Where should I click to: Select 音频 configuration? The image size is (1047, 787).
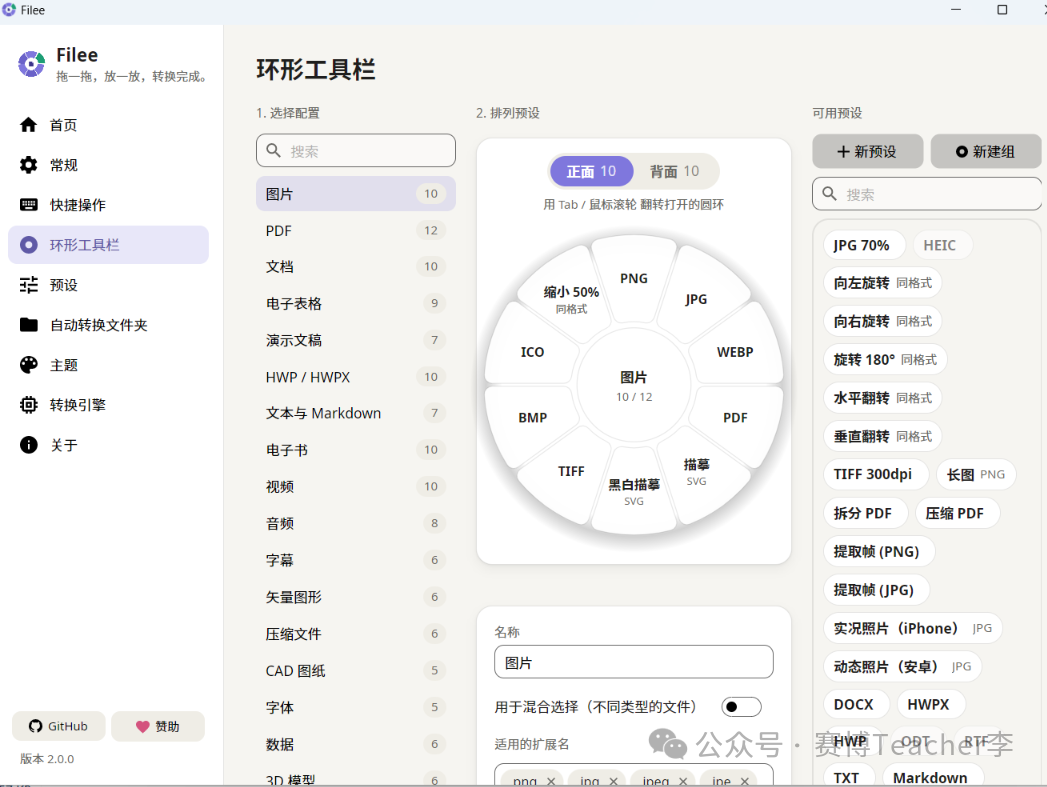356,523
